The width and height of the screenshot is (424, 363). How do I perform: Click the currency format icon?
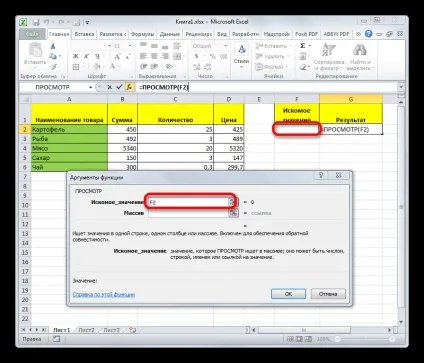pyautogui.click(x=197, y=56)
